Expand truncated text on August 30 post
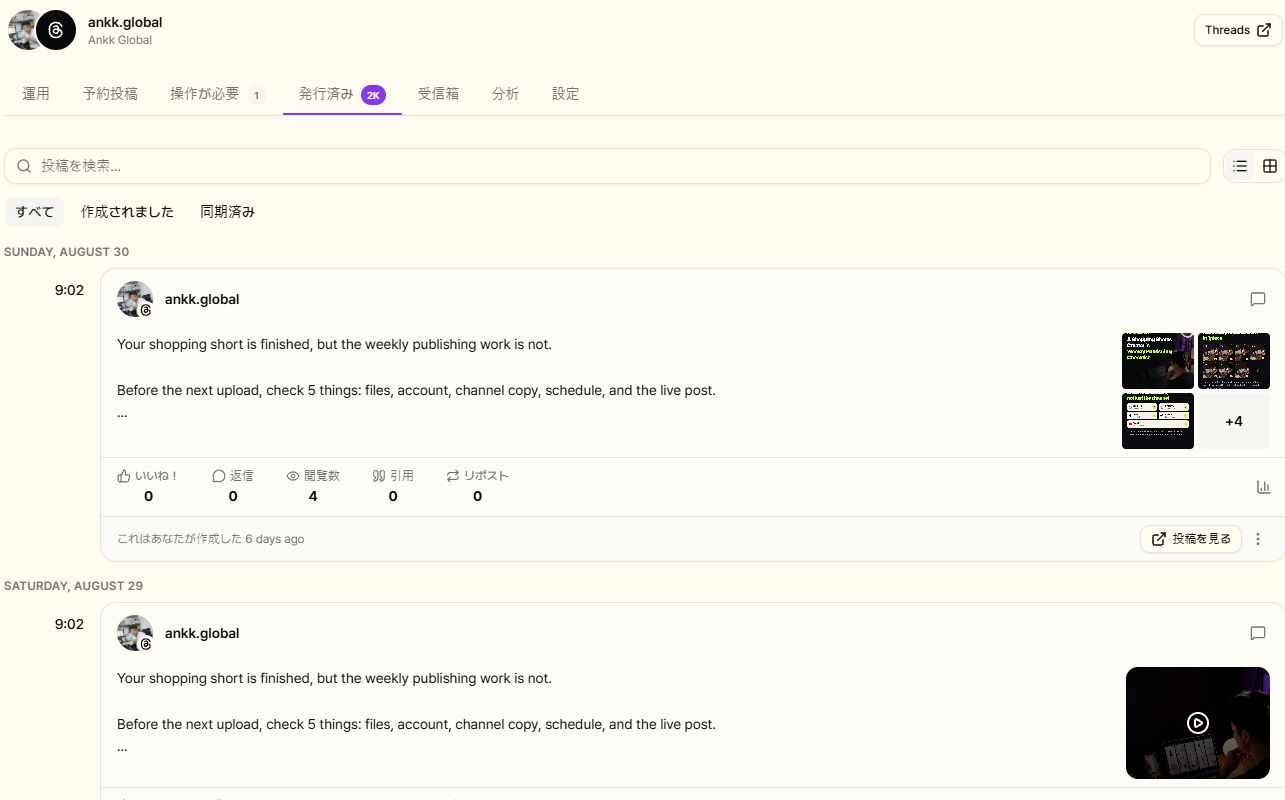Screen dimensions: 1285x800 [122, 413]
